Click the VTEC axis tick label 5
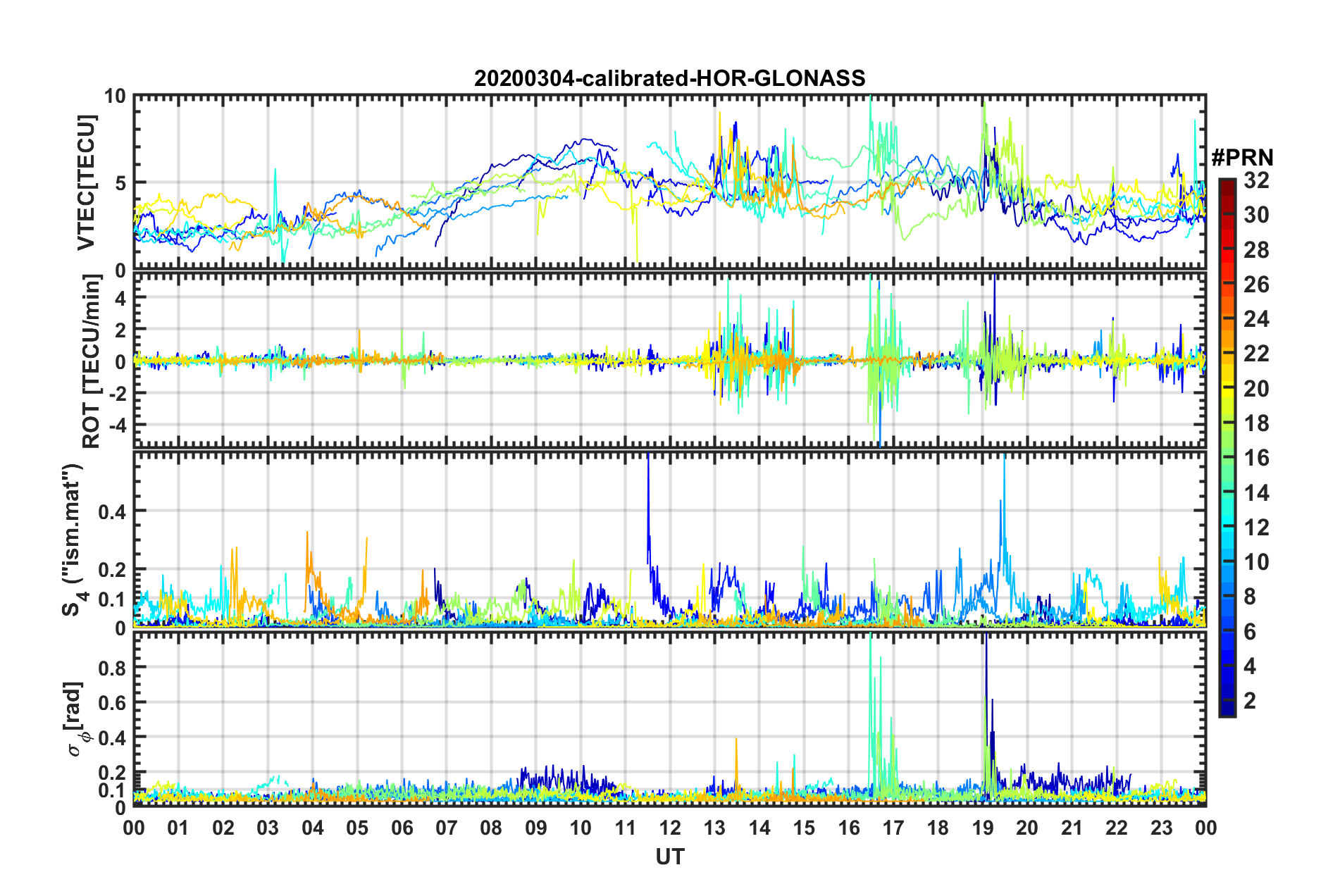Viewport: 1340px width, 896px height. pos(120,183)
